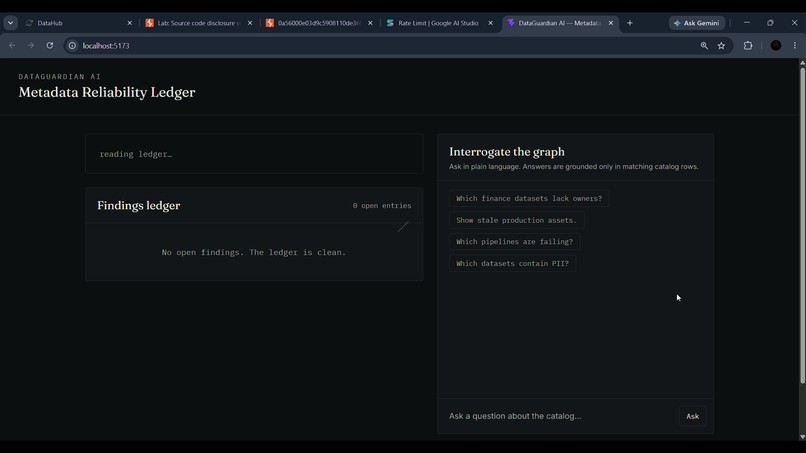
Task: Switch to Lab: Source code disclosure tab
Action: (x=198, y=23)
